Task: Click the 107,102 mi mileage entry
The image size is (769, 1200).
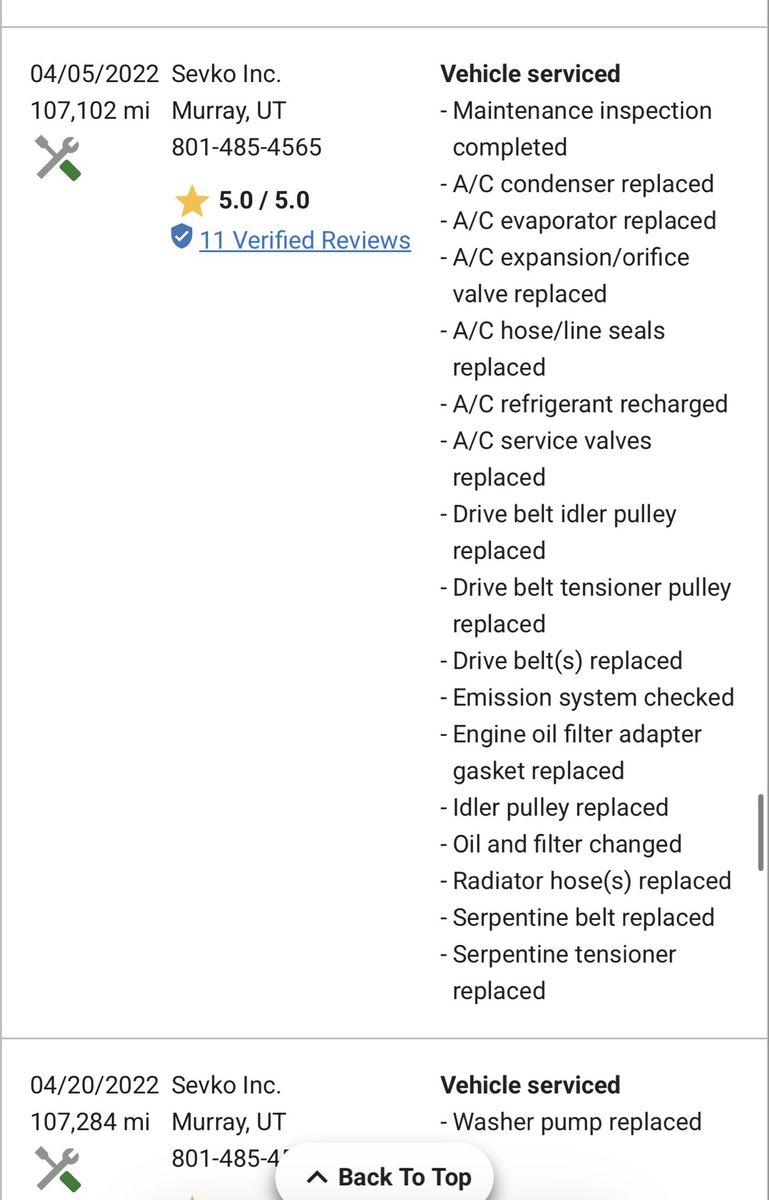Action: click(90, 111)
